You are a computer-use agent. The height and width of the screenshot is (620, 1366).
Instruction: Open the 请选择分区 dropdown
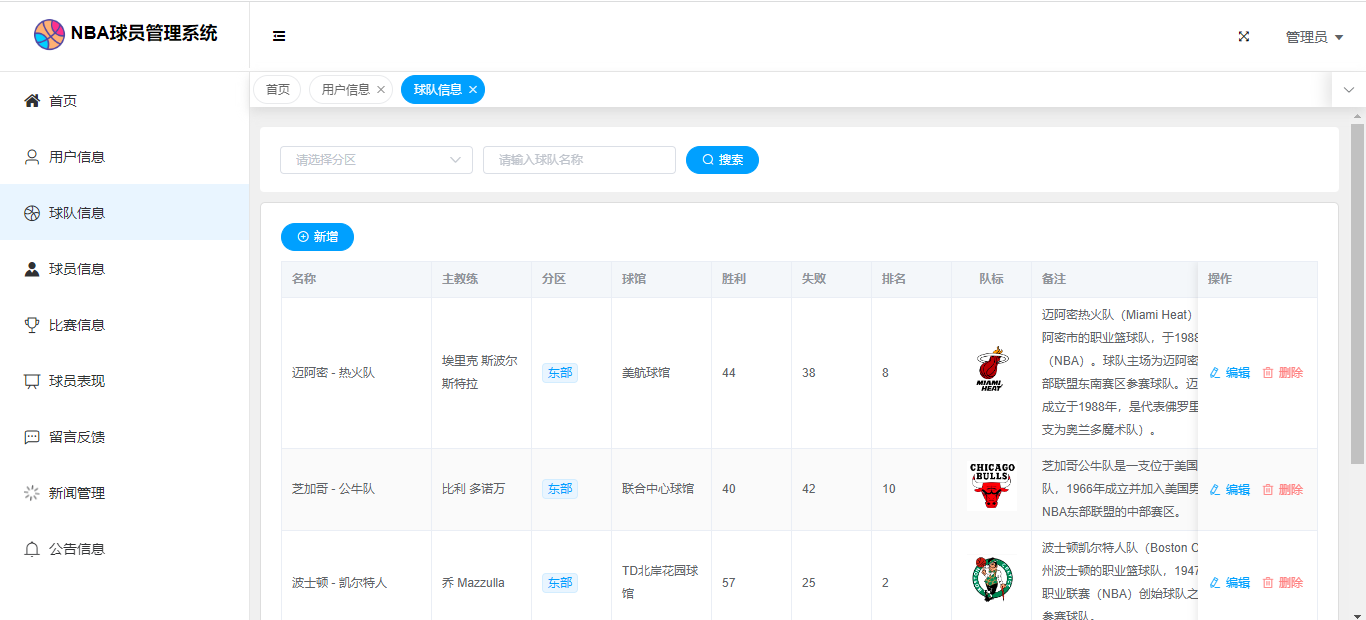tap(376, 160)
